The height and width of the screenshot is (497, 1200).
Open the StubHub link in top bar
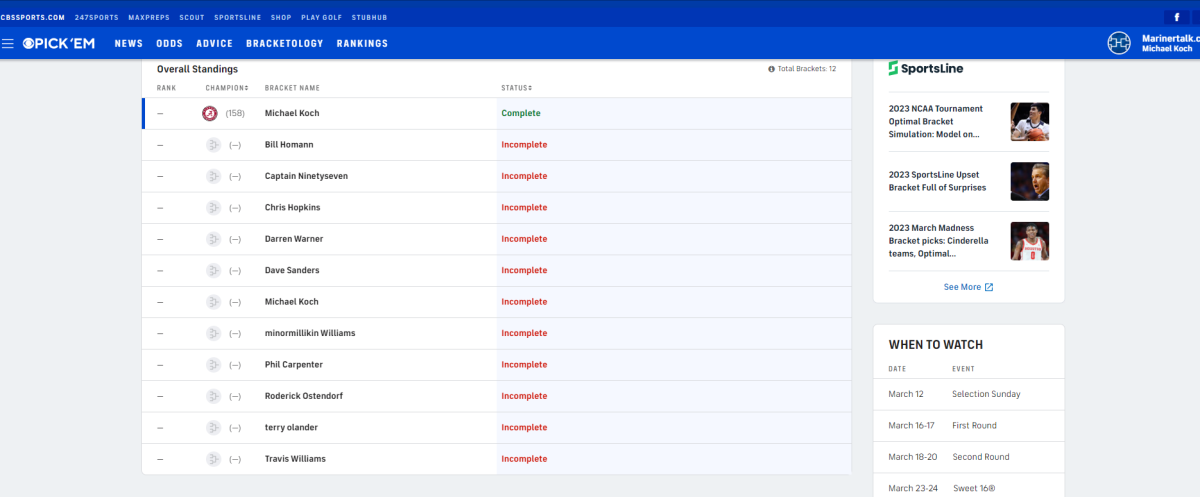tap(369, 18)
